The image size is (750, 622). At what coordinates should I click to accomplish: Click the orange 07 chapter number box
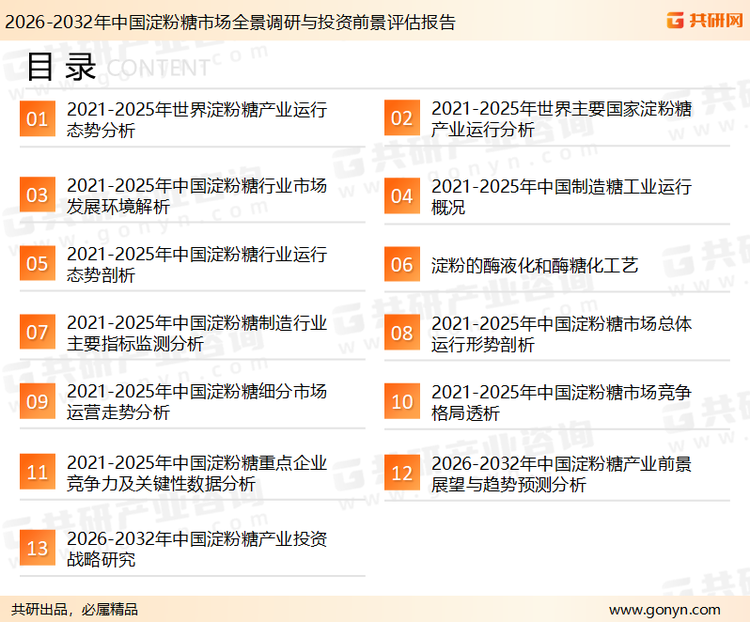click(37, 332)
